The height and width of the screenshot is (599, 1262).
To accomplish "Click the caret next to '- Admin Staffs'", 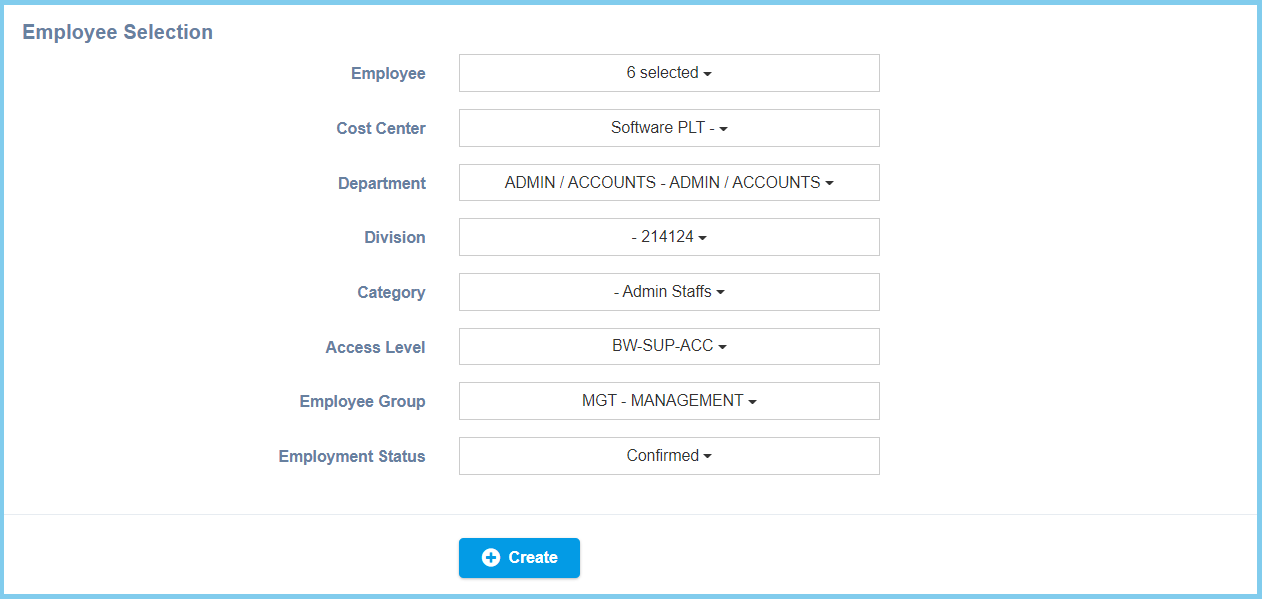I will [x=721, y=293].
